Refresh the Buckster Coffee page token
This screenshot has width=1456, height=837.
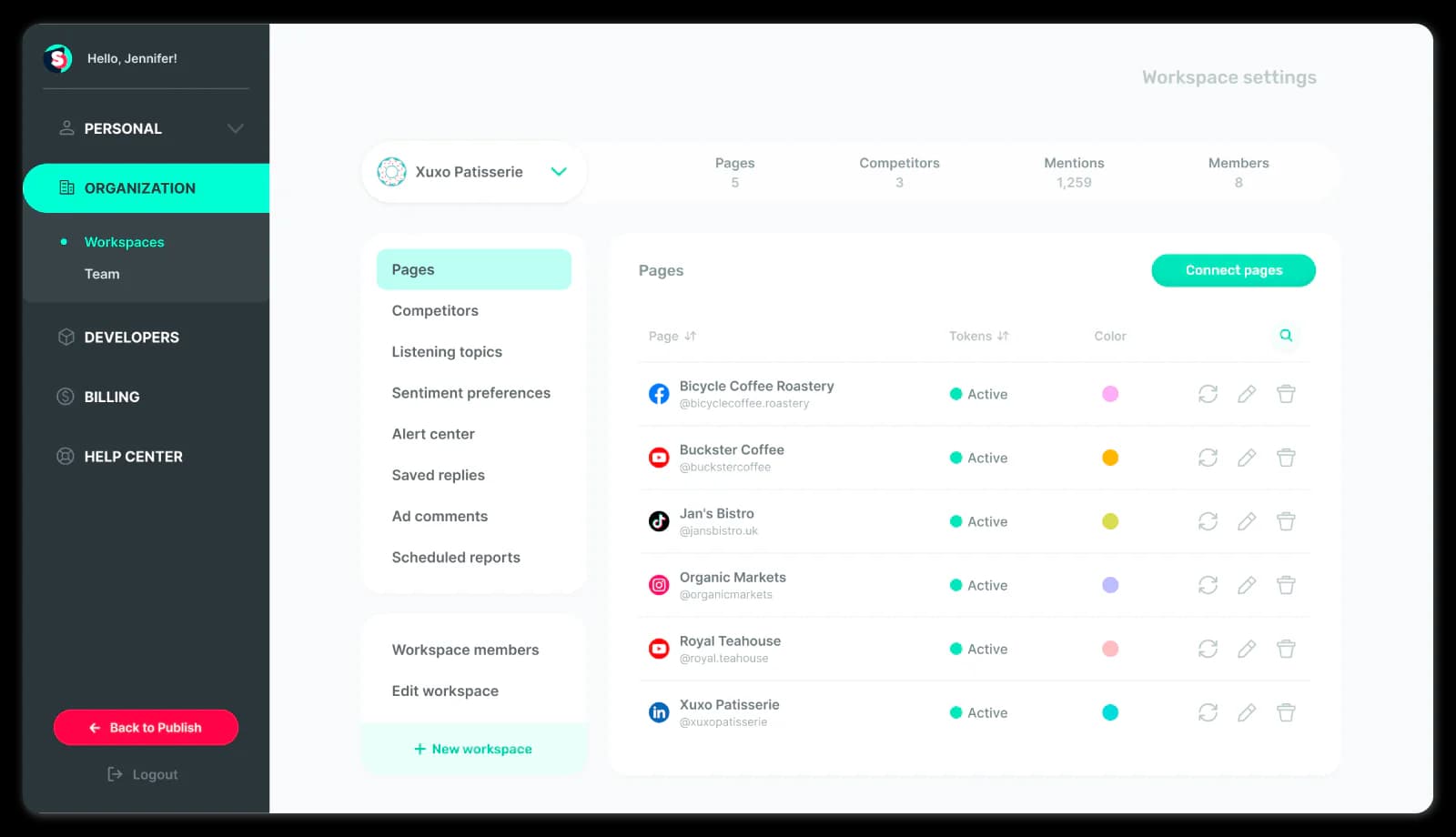tap(1208, 458)
